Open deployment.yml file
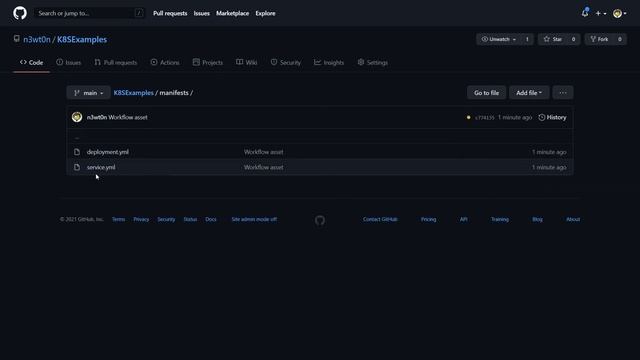 pyautogui.click(x=108, y=152)
